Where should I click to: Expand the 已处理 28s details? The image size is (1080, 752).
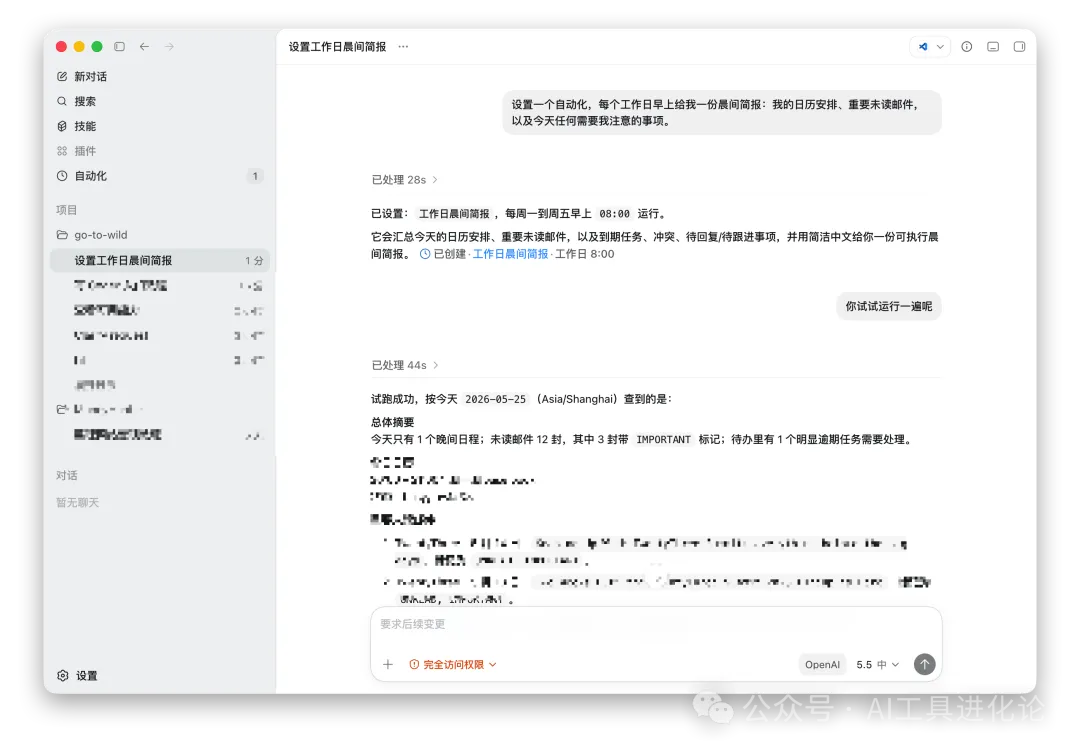point(404,180)
